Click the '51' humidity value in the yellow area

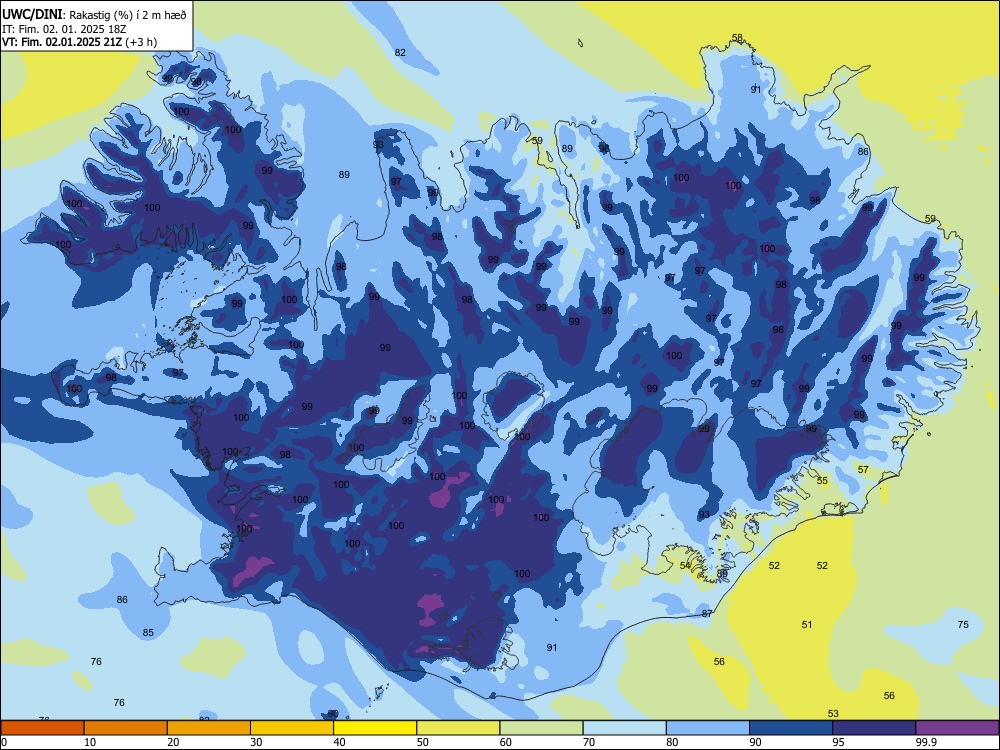(x=807, y=624)
